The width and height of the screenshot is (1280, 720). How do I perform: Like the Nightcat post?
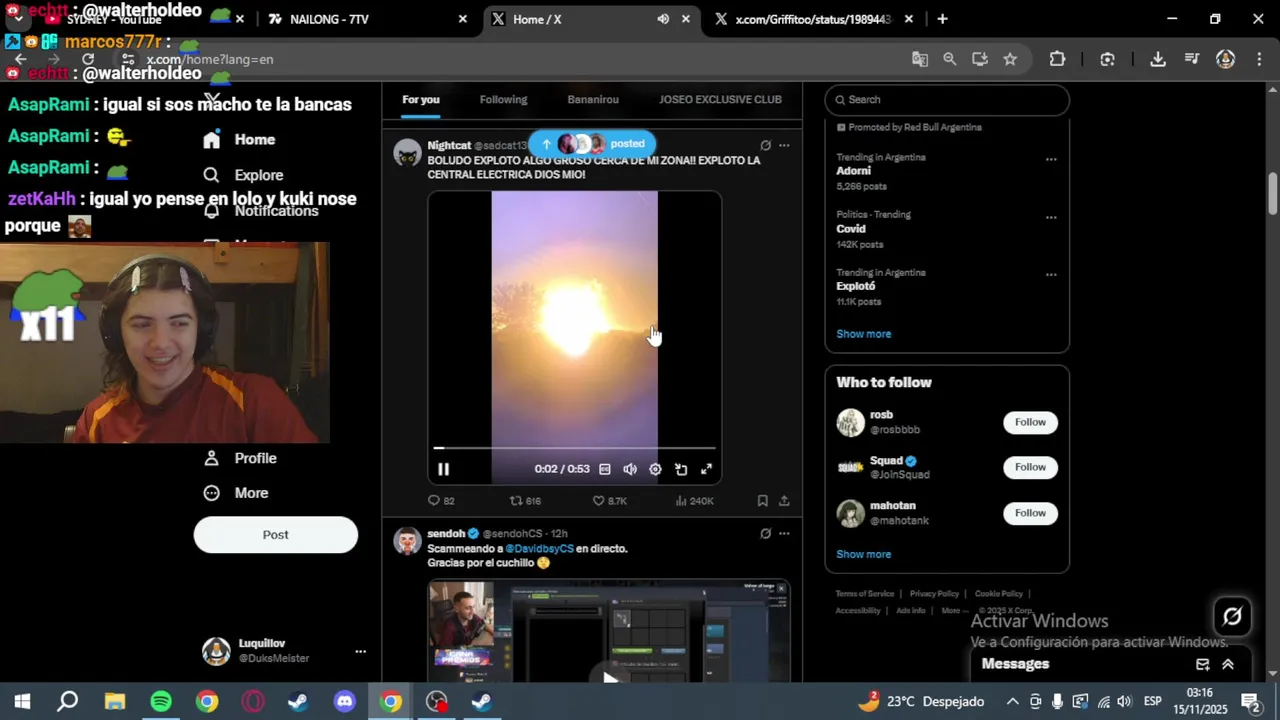coord(609,500)
